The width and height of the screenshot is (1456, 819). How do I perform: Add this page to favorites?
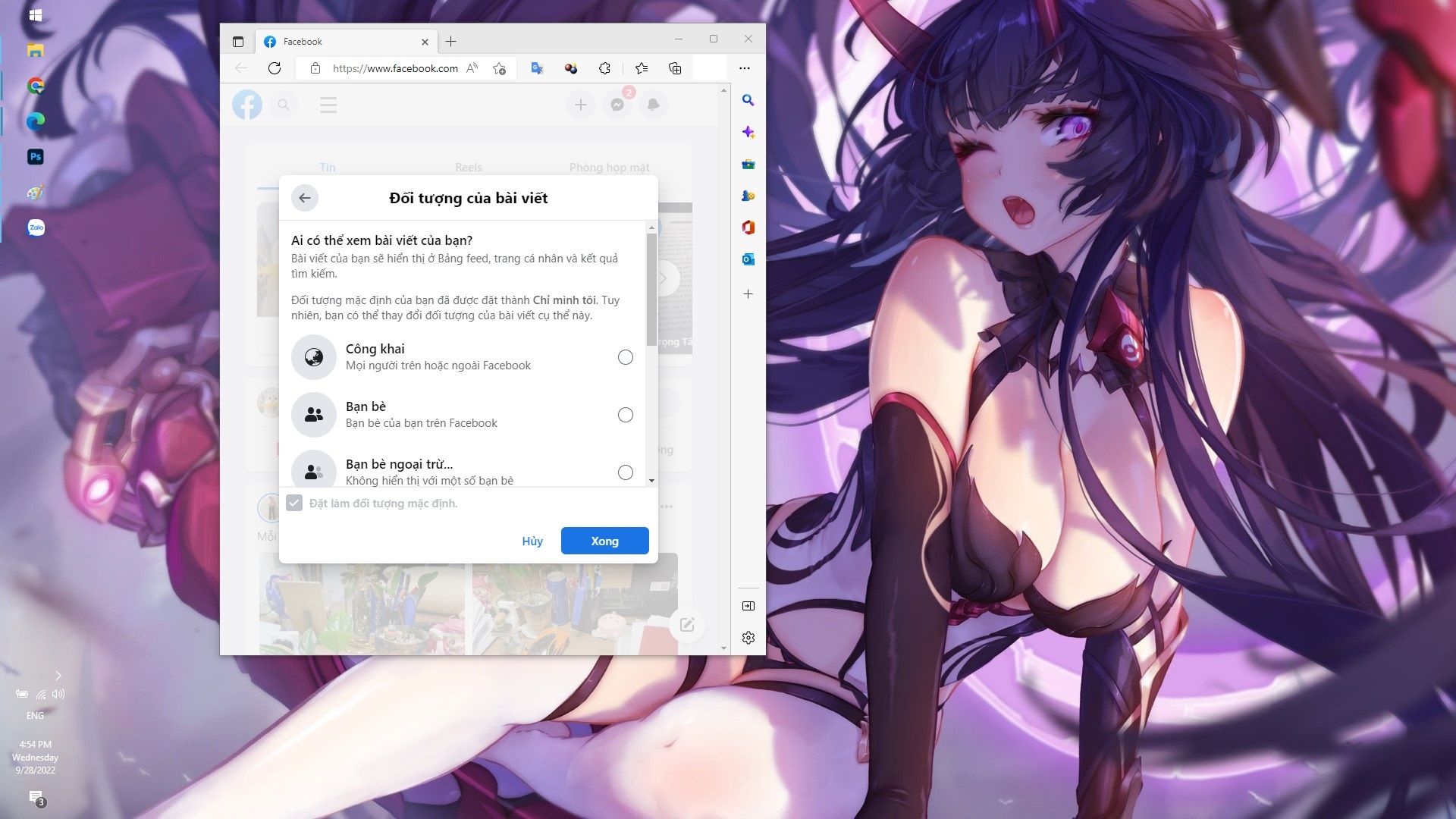click(499, 68)
